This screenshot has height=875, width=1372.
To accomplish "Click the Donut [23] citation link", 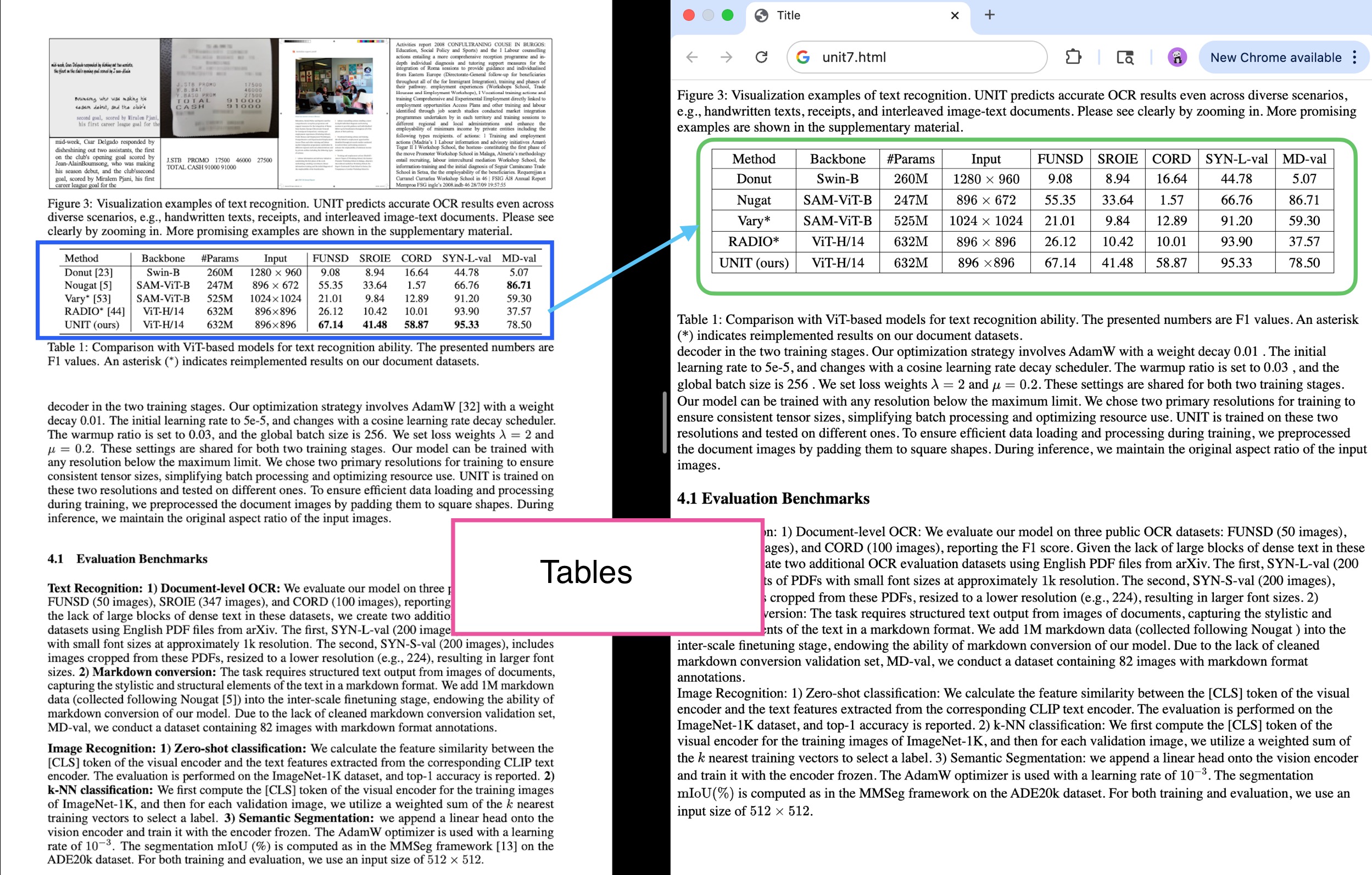I will [104, 272].
